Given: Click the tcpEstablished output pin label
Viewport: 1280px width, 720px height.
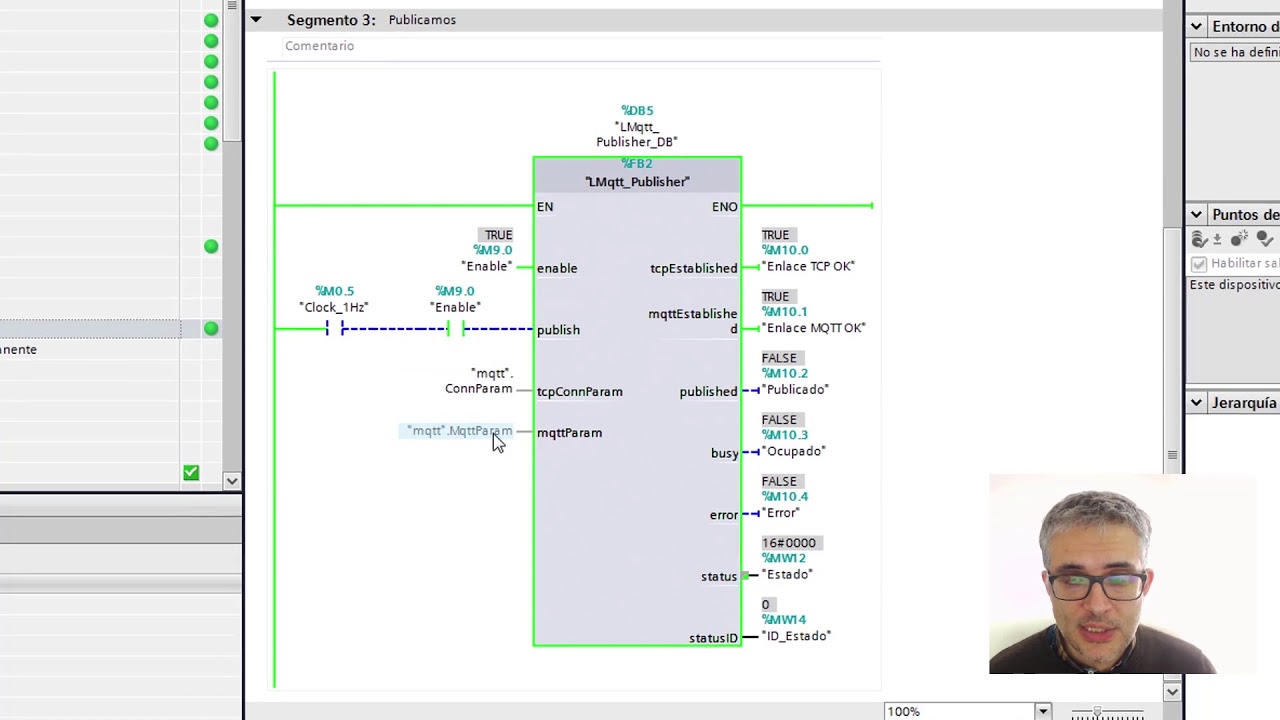Looking at the screenshot, I should [x=693, y=268].
